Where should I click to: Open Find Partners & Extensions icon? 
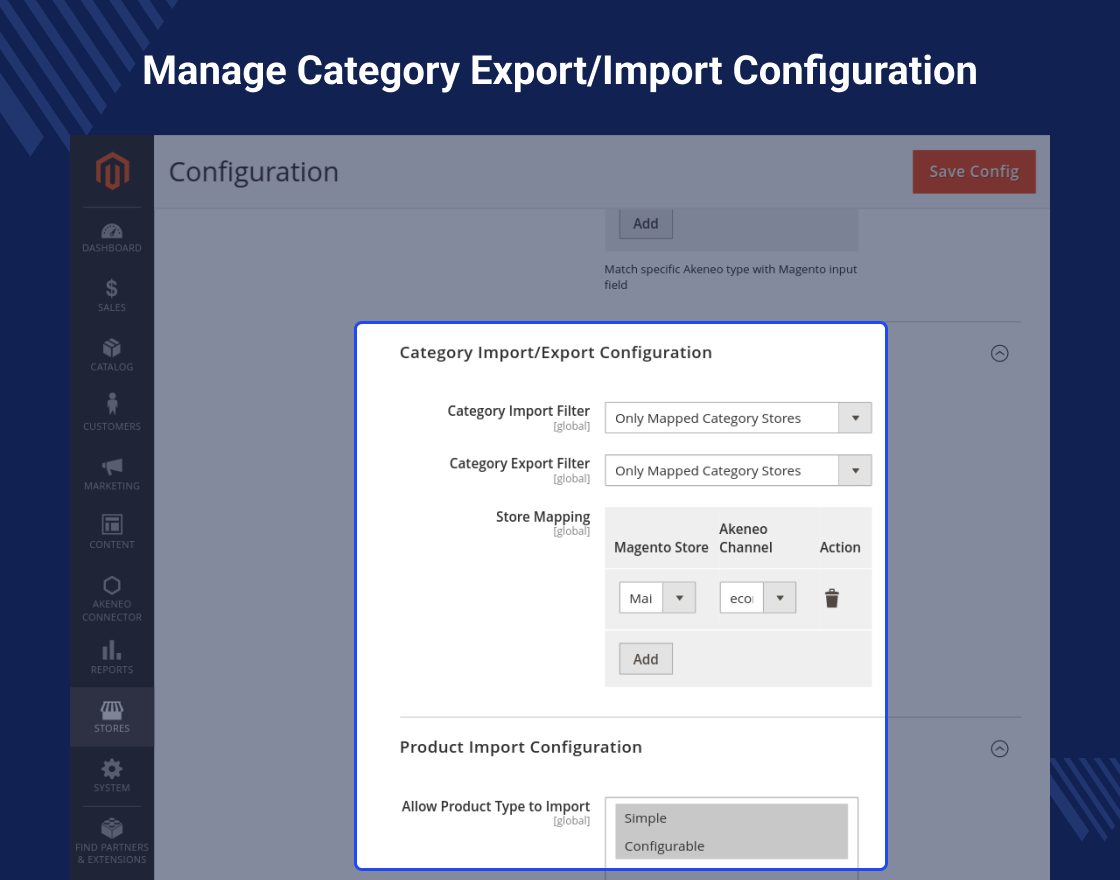tap(111, 828)
